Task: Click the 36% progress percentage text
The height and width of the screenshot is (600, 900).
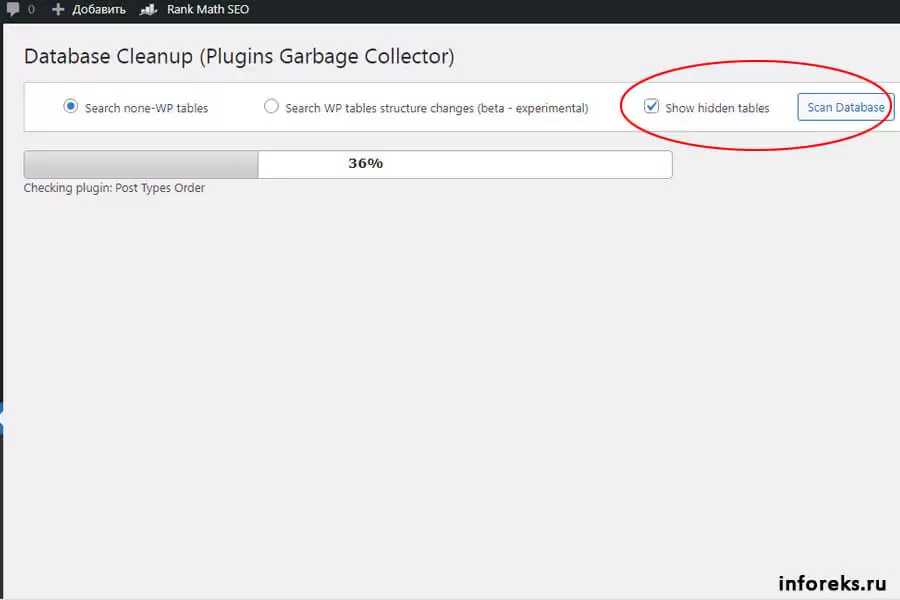Action: [x=365, y=164]
